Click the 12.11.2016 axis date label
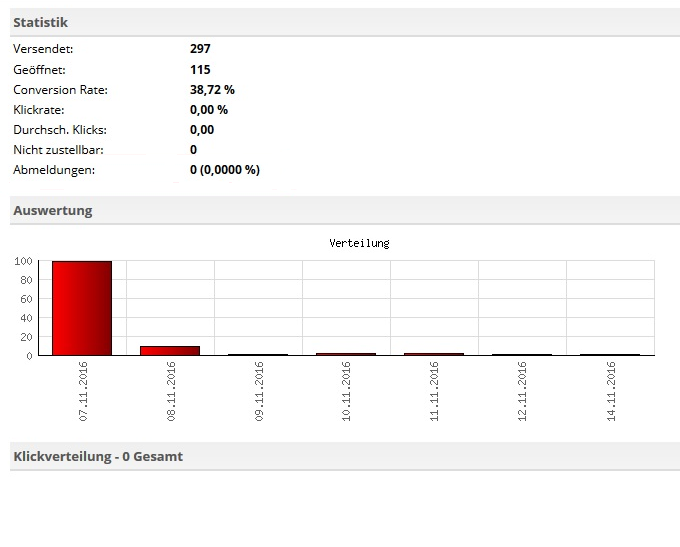This screenshot has width=680, height=547. pos(522,391)
